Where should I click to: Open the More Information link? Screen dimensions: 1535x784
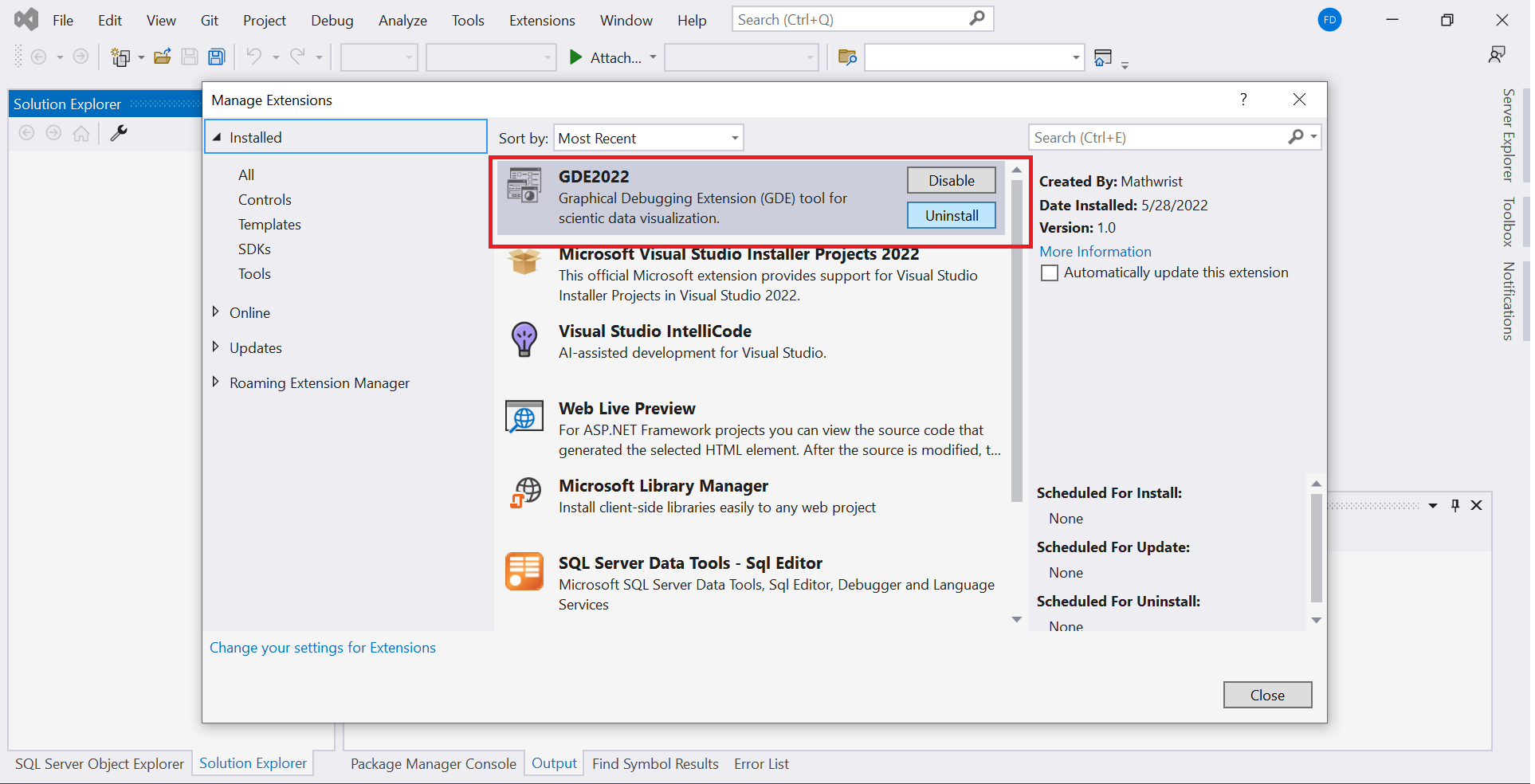(x=1095, y=251)
